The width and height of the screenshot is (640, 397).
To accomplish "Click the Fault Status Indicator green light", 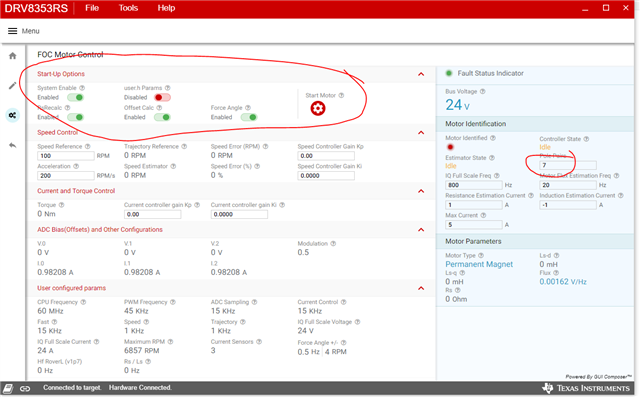I will point(449,73).
